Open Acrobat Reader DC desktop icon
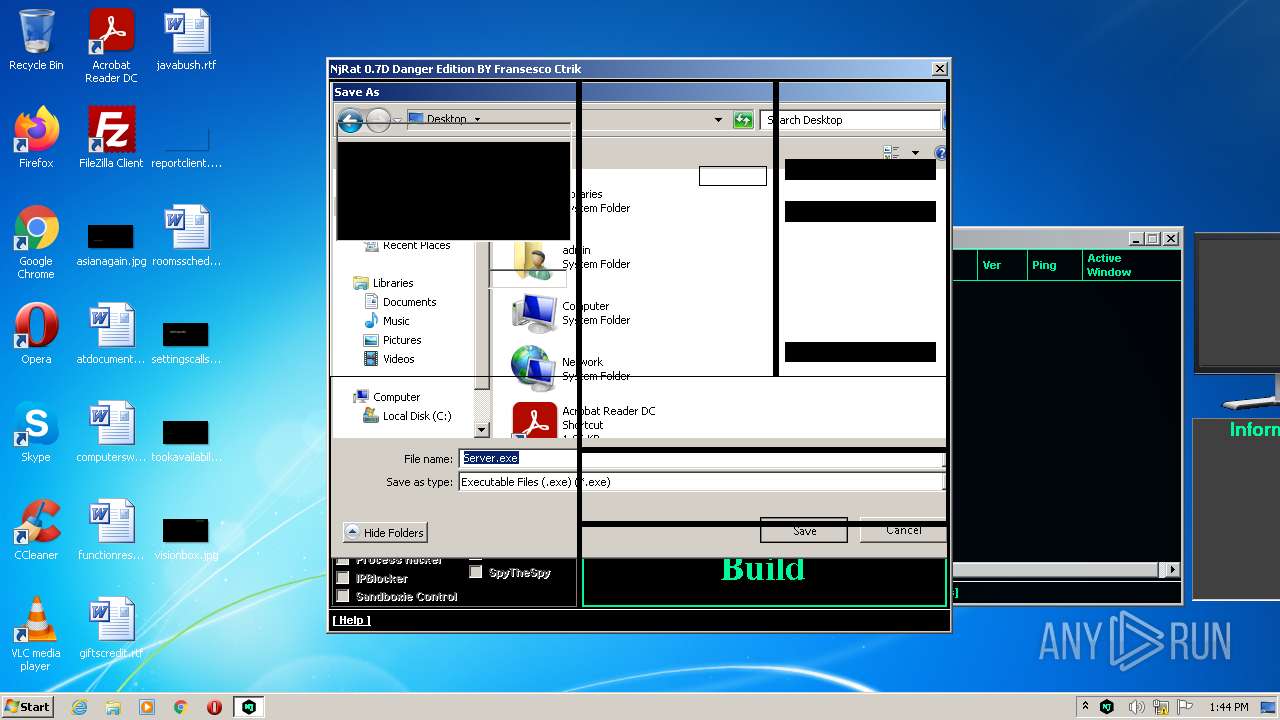This screenshot has height=720, width=1280. (111, 46)
